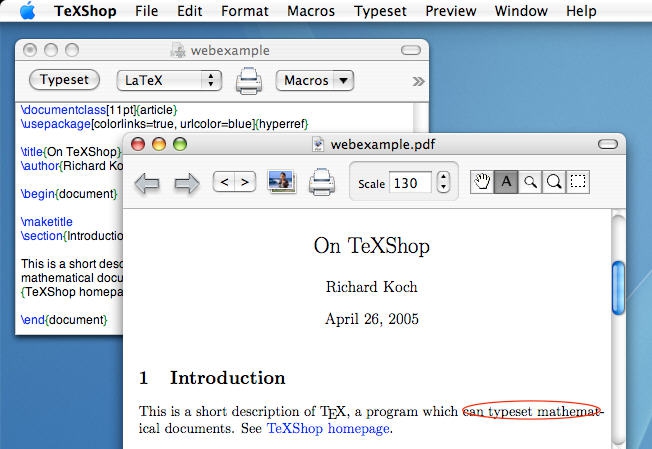Toggle toolbar pill button in webexample window
652x449 pixels.
[411, 50]
